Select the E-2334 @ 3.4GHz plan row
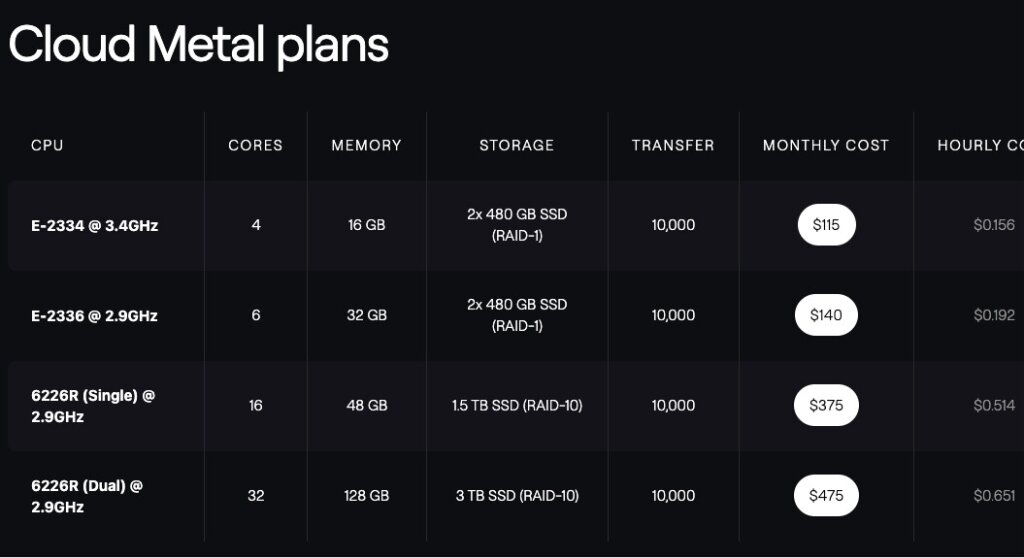The image size is (1024, 558). pos(95,225)
